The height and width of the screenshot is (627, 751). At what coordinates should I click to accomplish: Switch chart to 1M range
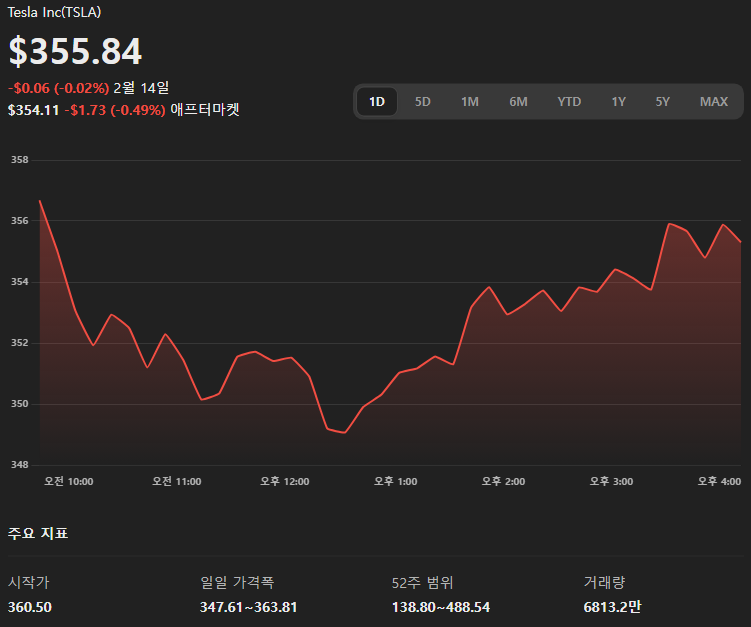pos(469,102)
